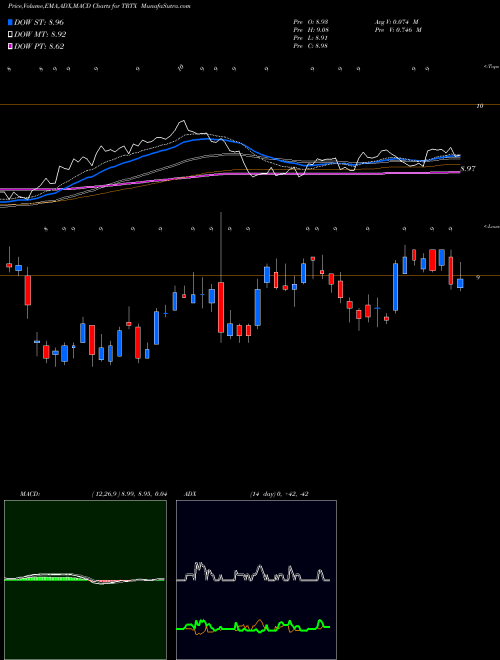Click the 'Pre H: 9.08' high value
Image resolution: width=500 pixels, height=660 pixels.
click(311, 30)
